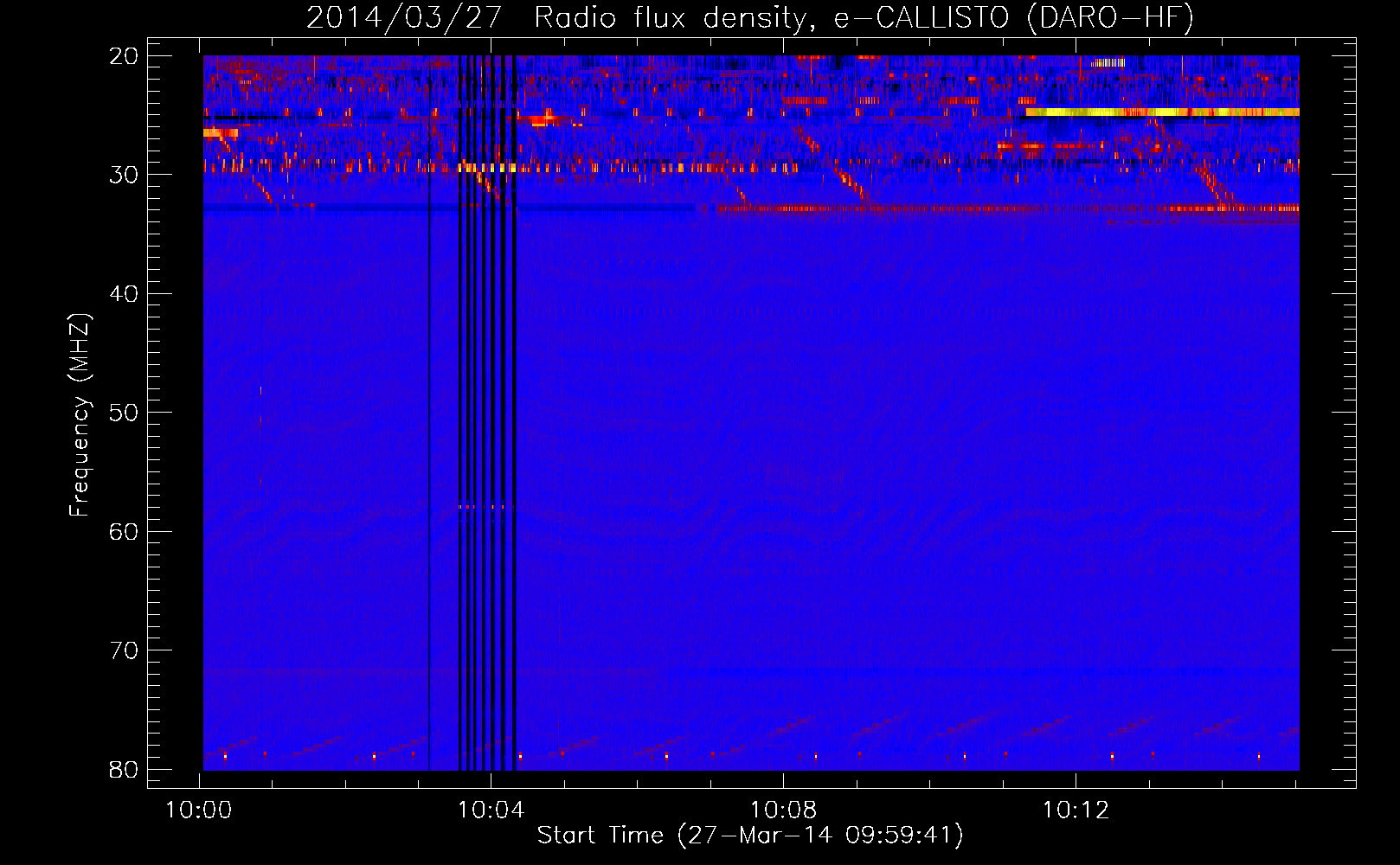Click the bright yellow emission band near 25 MHz
1400x865 pixels.
coord(1162,112)
